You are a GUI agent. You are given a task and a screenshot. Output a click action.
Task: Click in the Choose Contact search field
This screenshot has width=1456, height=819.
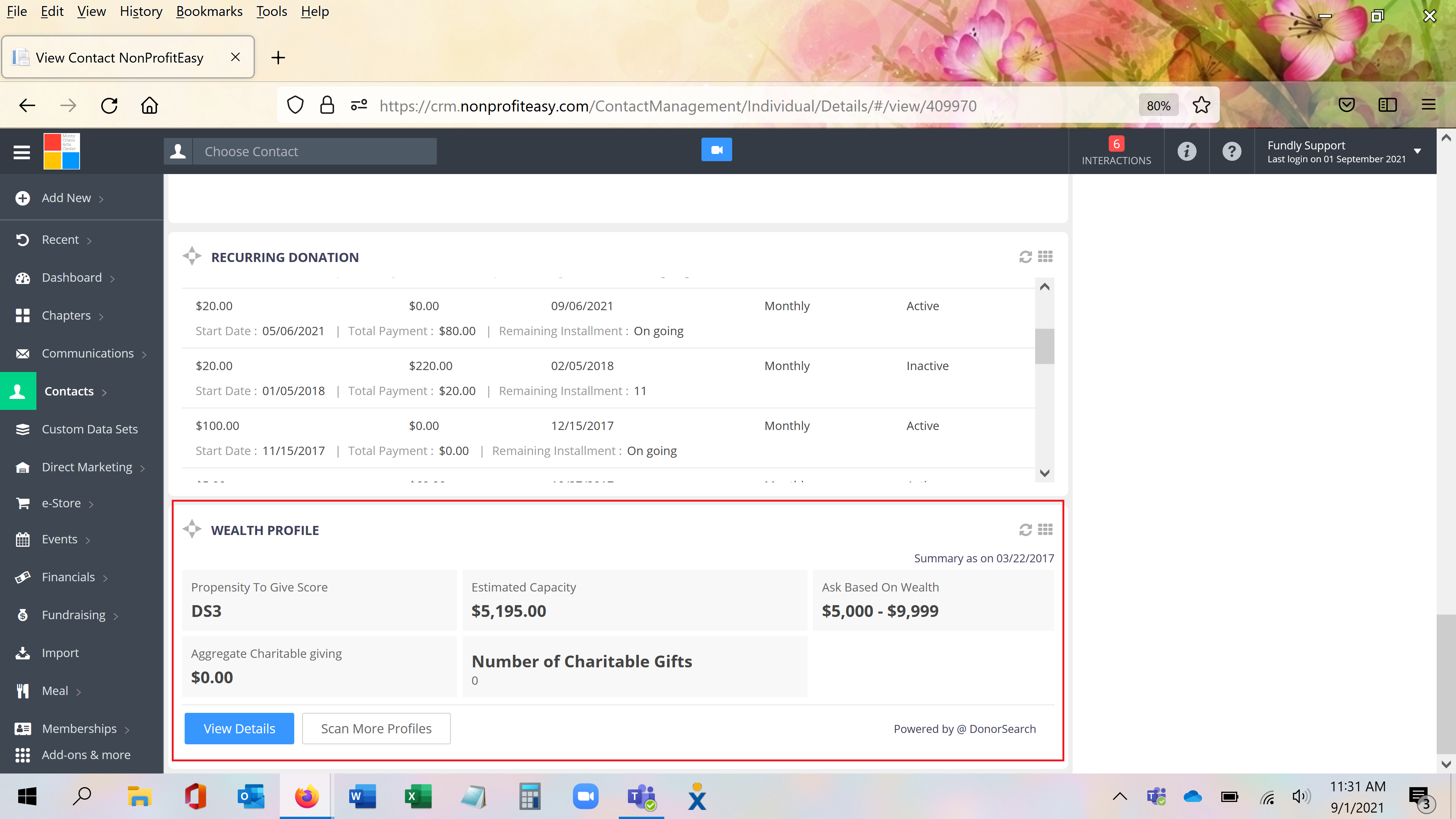tap(315, 152)
